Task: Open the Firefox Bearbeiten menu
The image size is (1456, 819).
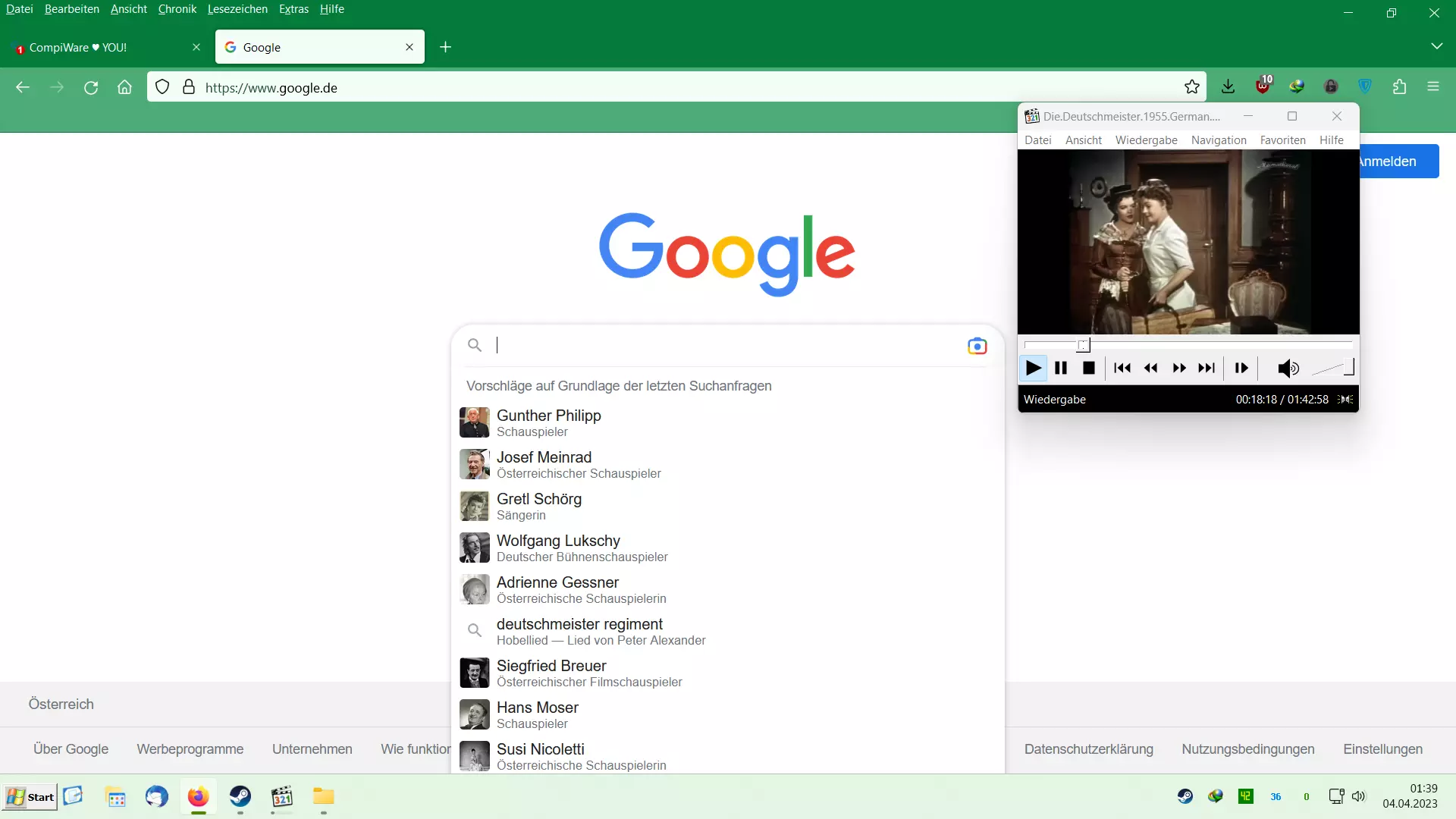Action: [72, 9]
